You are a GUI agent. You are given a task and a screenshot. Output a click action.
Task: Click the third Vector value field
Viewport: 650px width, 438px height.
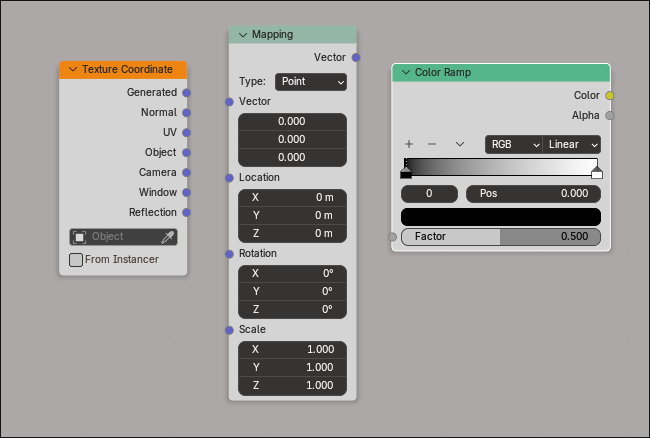click(x=292, y=157)
